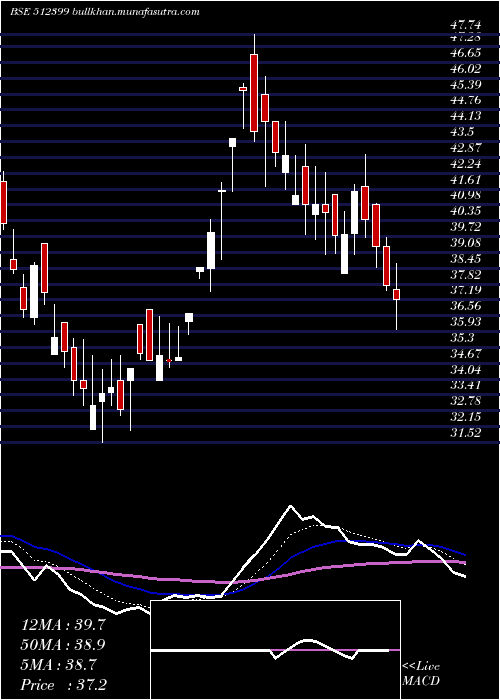Click the 40.35 price axis label
The height and width of the screenshot is (700, 500).
tap(465, 211)
